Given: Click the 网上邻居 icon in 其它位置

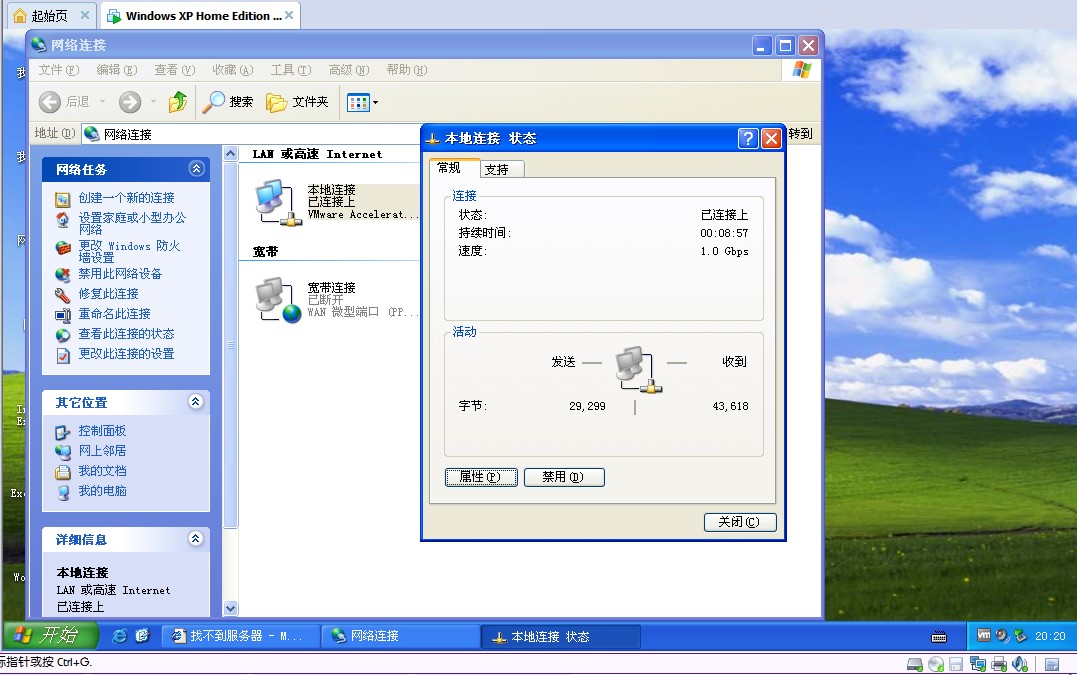Looking at the screenshot, I should click(x=63, y=452).
